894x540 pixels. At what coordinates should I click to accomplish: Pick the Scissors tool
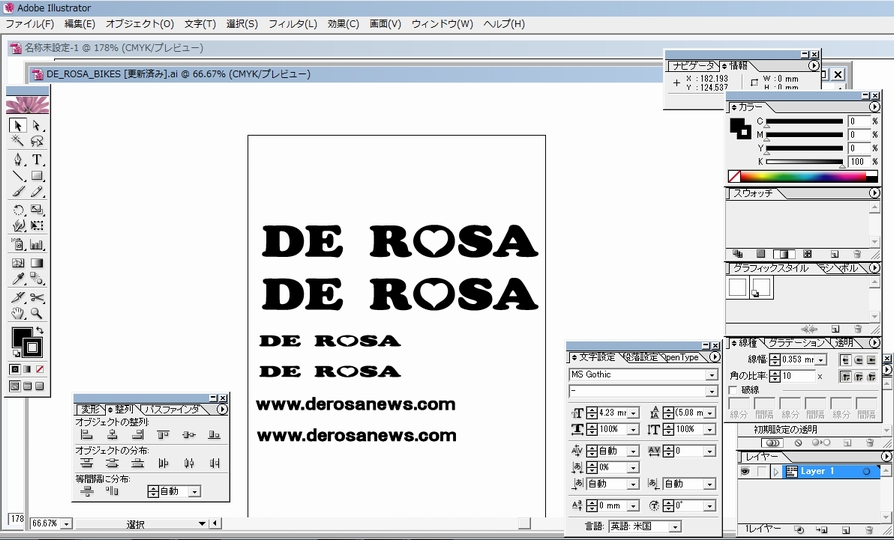(x=37, y=297)
